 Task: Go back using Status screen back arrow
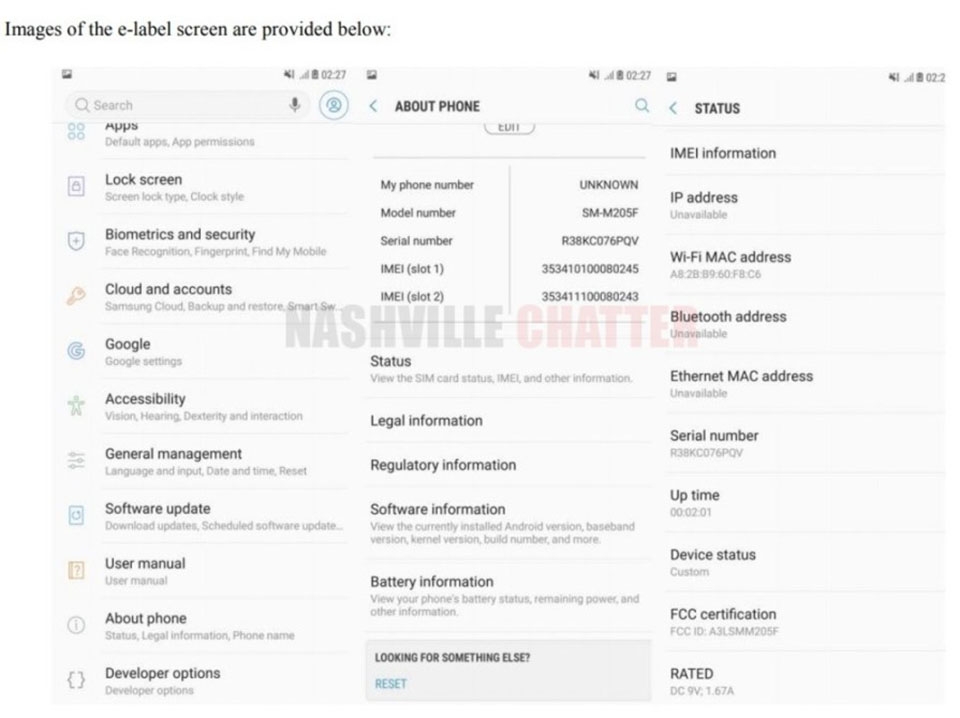[x=673, y=108]
